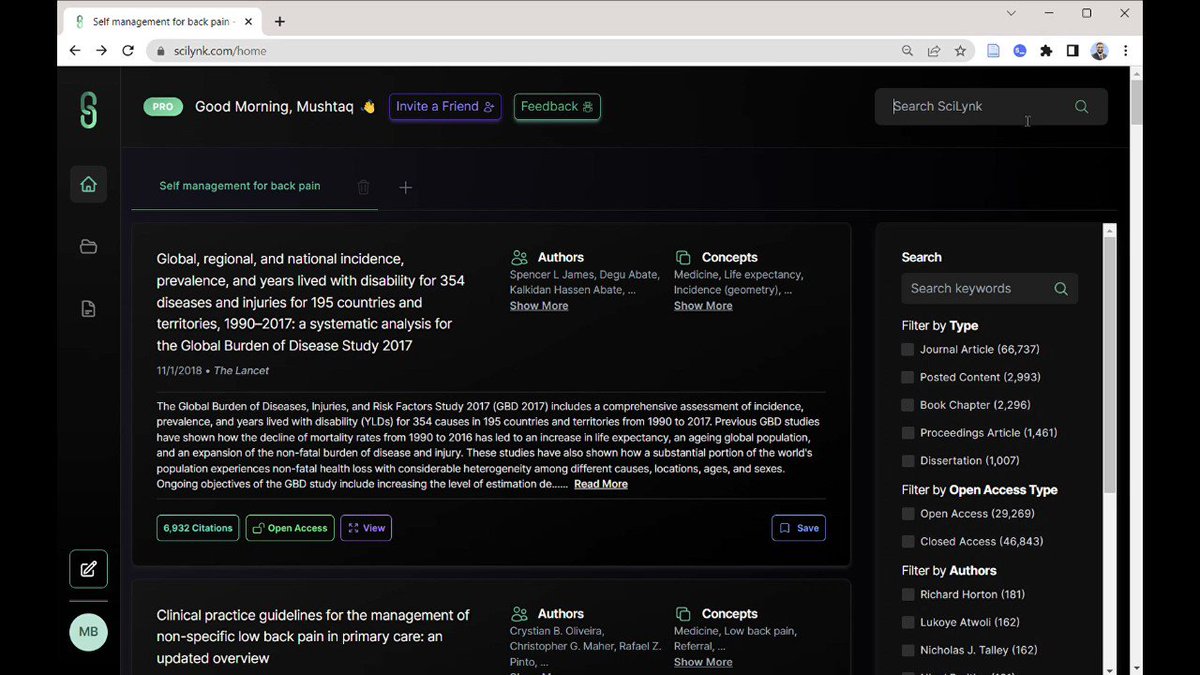Open the Global, regional, and national incidence paper title

click(311, 302)
